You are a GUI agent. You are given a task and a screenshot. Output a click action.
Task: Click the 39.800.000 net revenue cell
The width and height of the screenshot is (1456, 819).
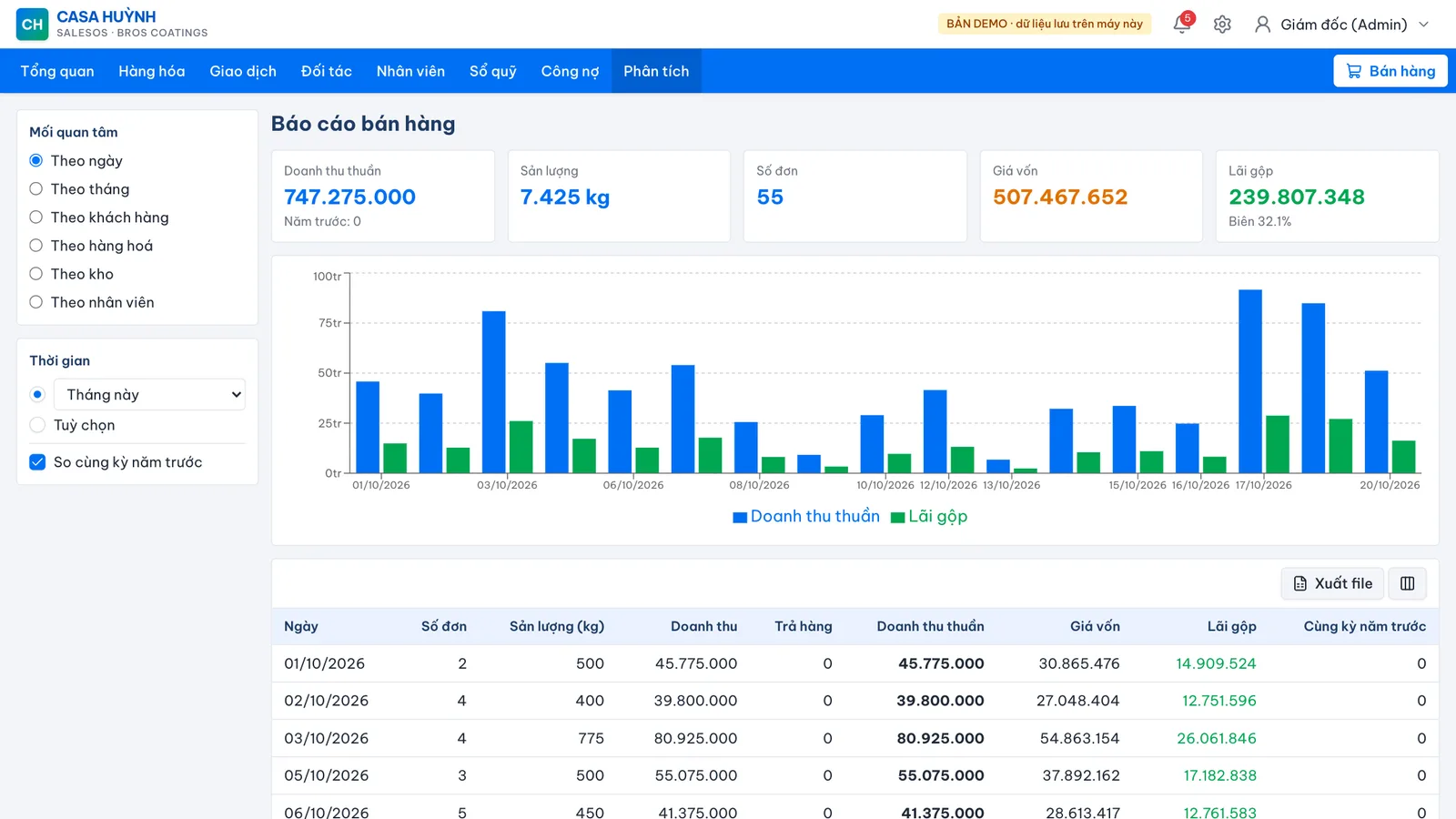(x=940, y=701)
